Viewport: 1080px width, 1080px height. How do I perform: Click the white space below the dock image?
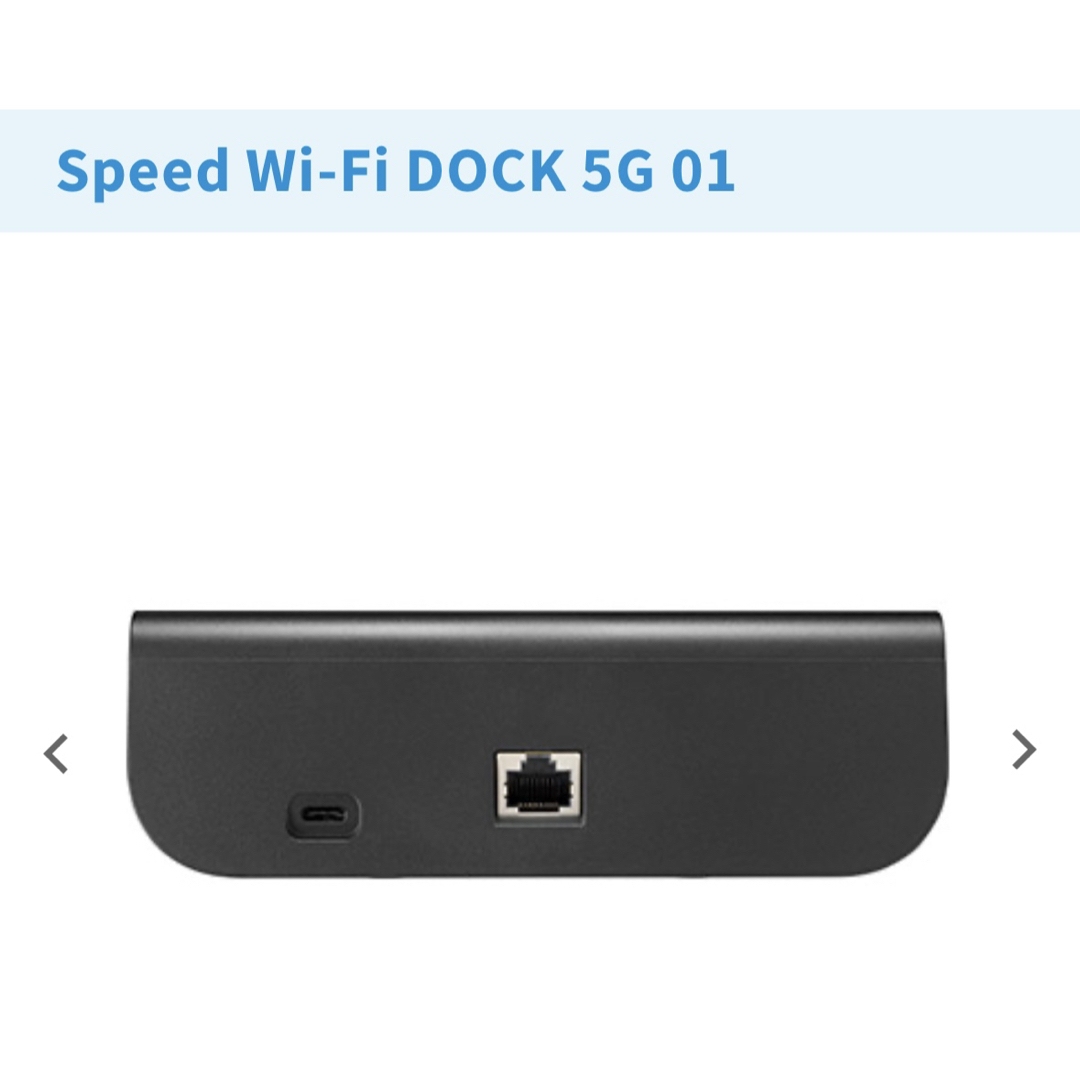point(537,978)
